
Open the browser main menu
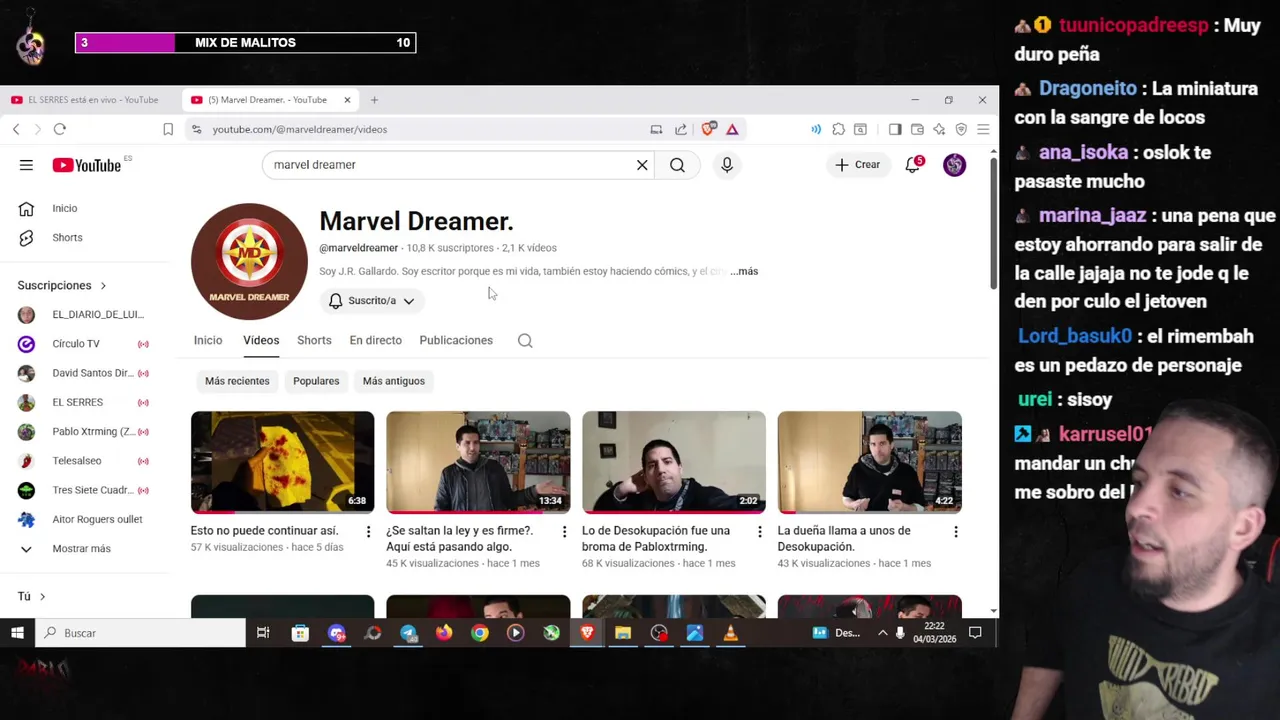983,129
